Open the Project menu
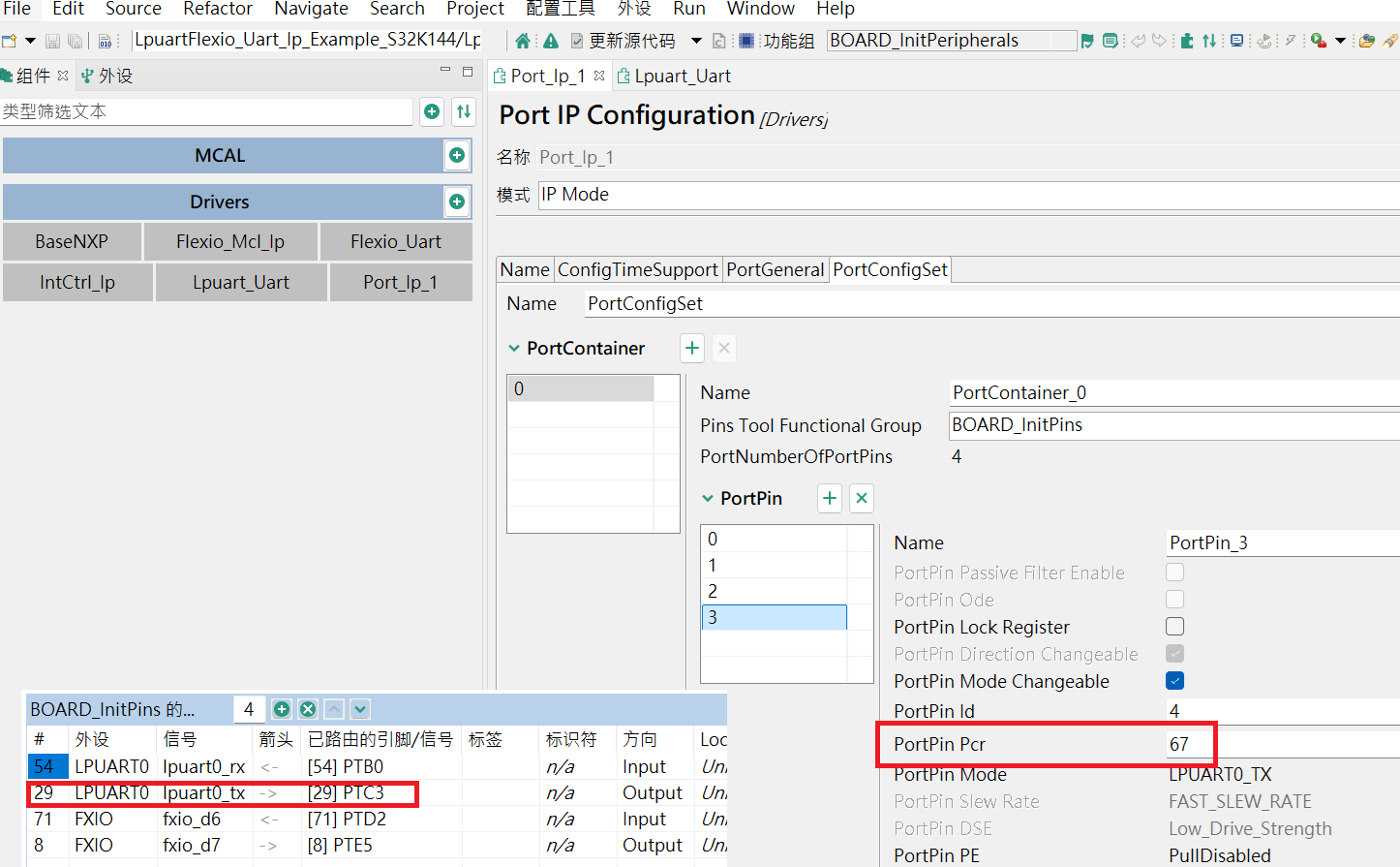The width and height of the screenshot is (1400, 867). (x=475, y=9)
